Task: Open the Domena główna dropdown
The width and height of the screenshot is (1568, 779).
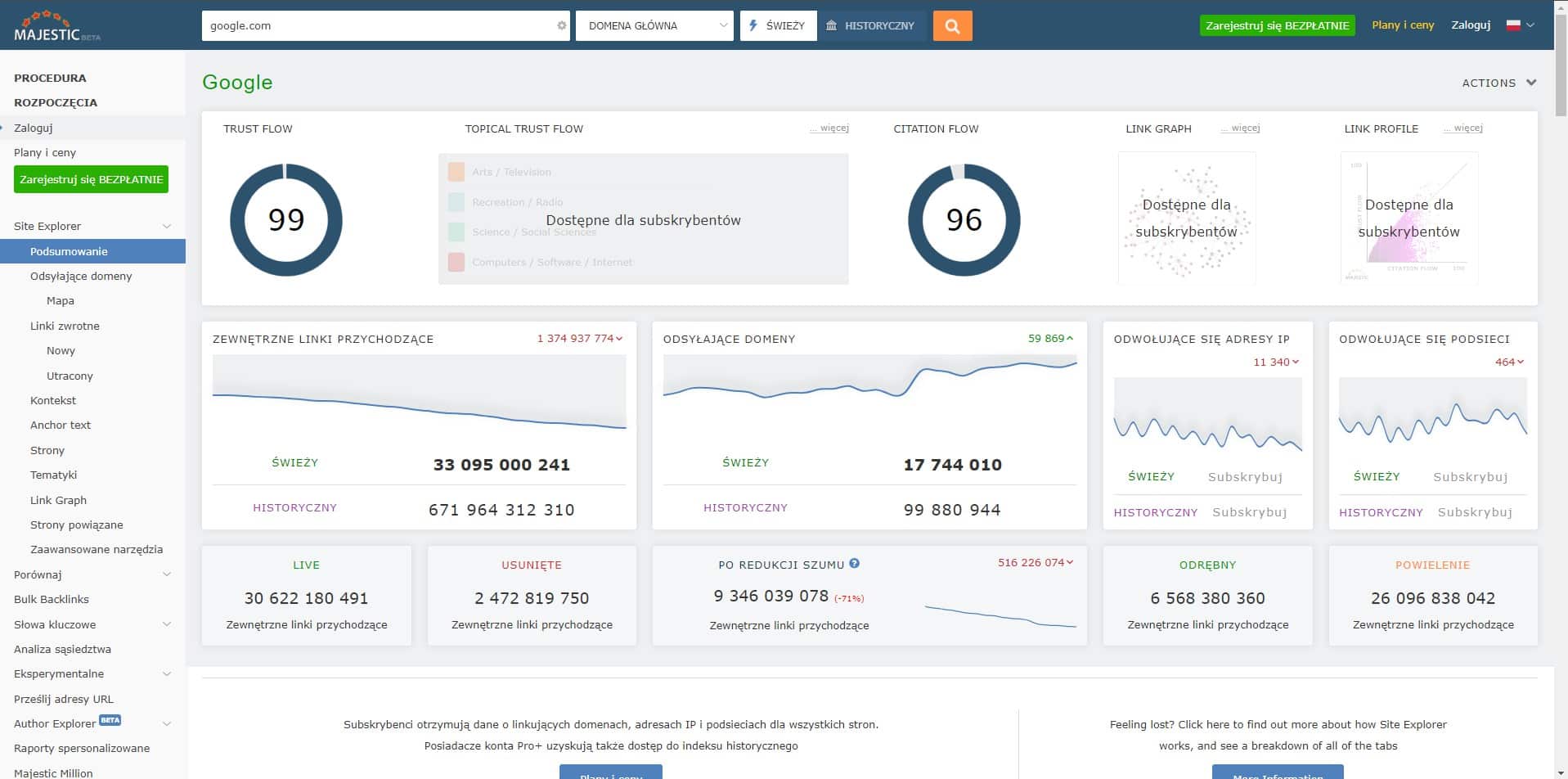Action: click(x=654, y=25)
